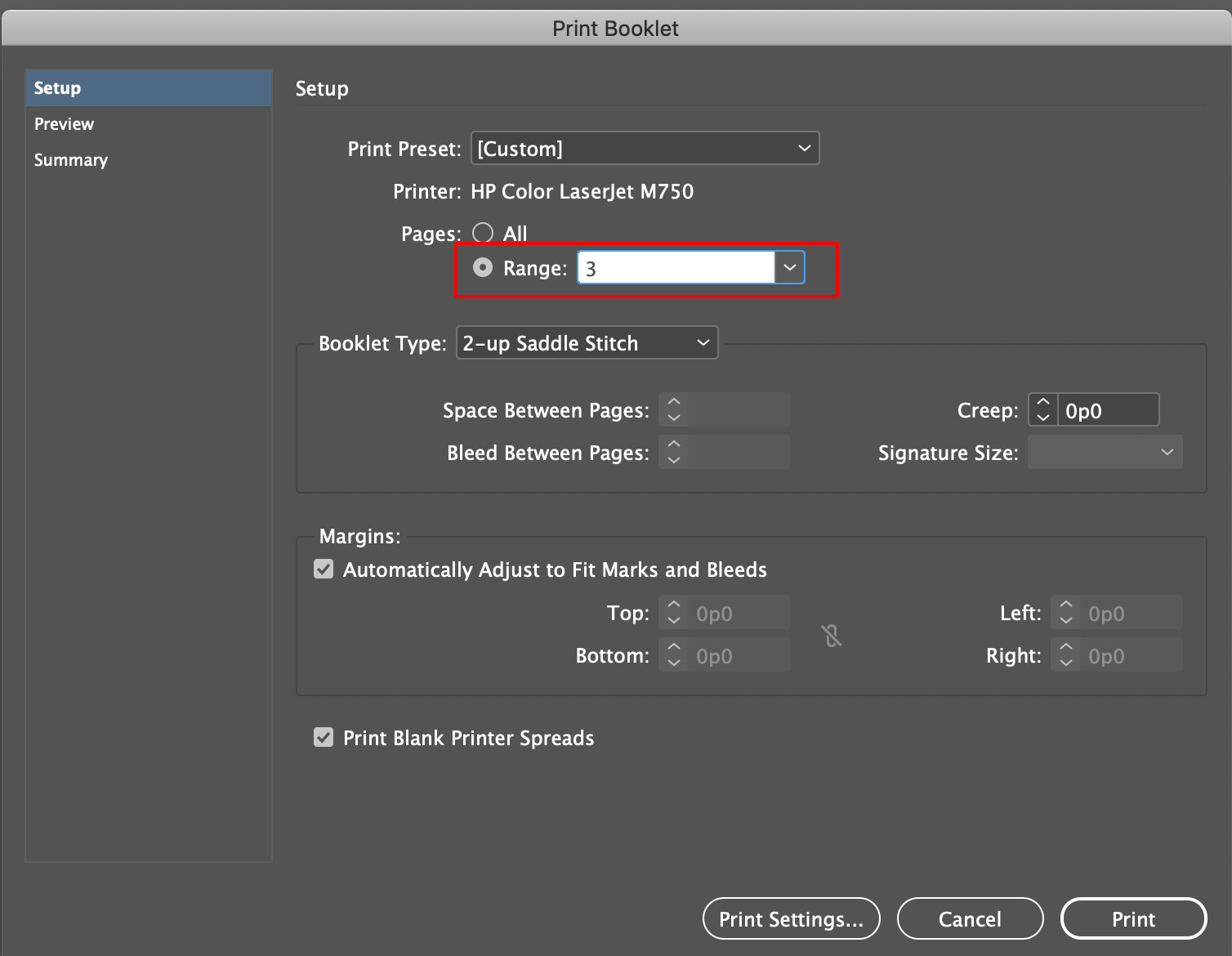Open the Print Preset dropdown

pos(805,148)
